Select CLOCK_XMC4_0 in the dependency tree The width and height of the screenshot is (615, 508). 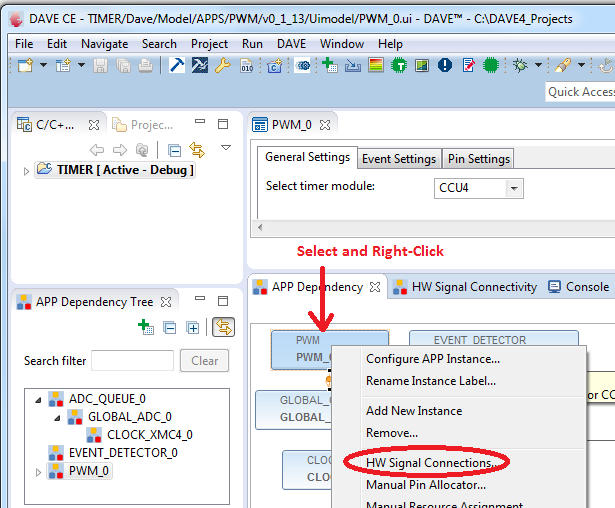point(140,435)
